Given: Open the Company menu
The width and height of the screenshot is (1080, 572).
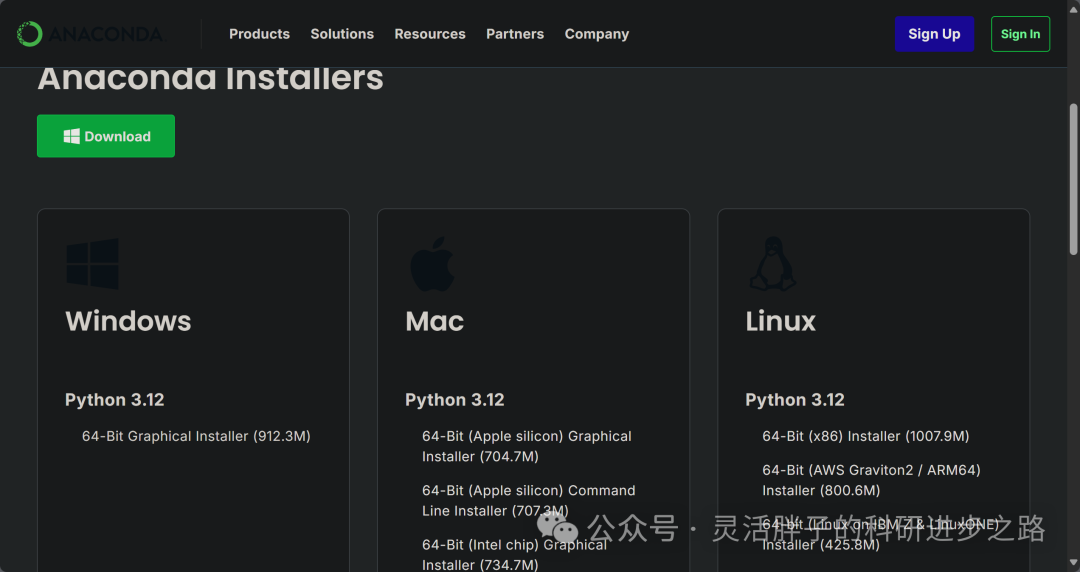Looking at the screenshot, I should tap(596, 34).
